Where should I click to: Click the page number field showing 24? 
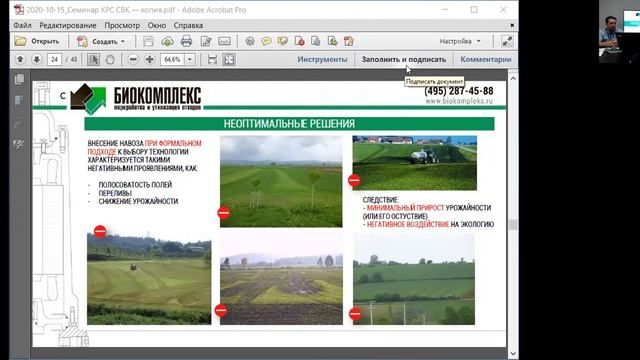54,60
